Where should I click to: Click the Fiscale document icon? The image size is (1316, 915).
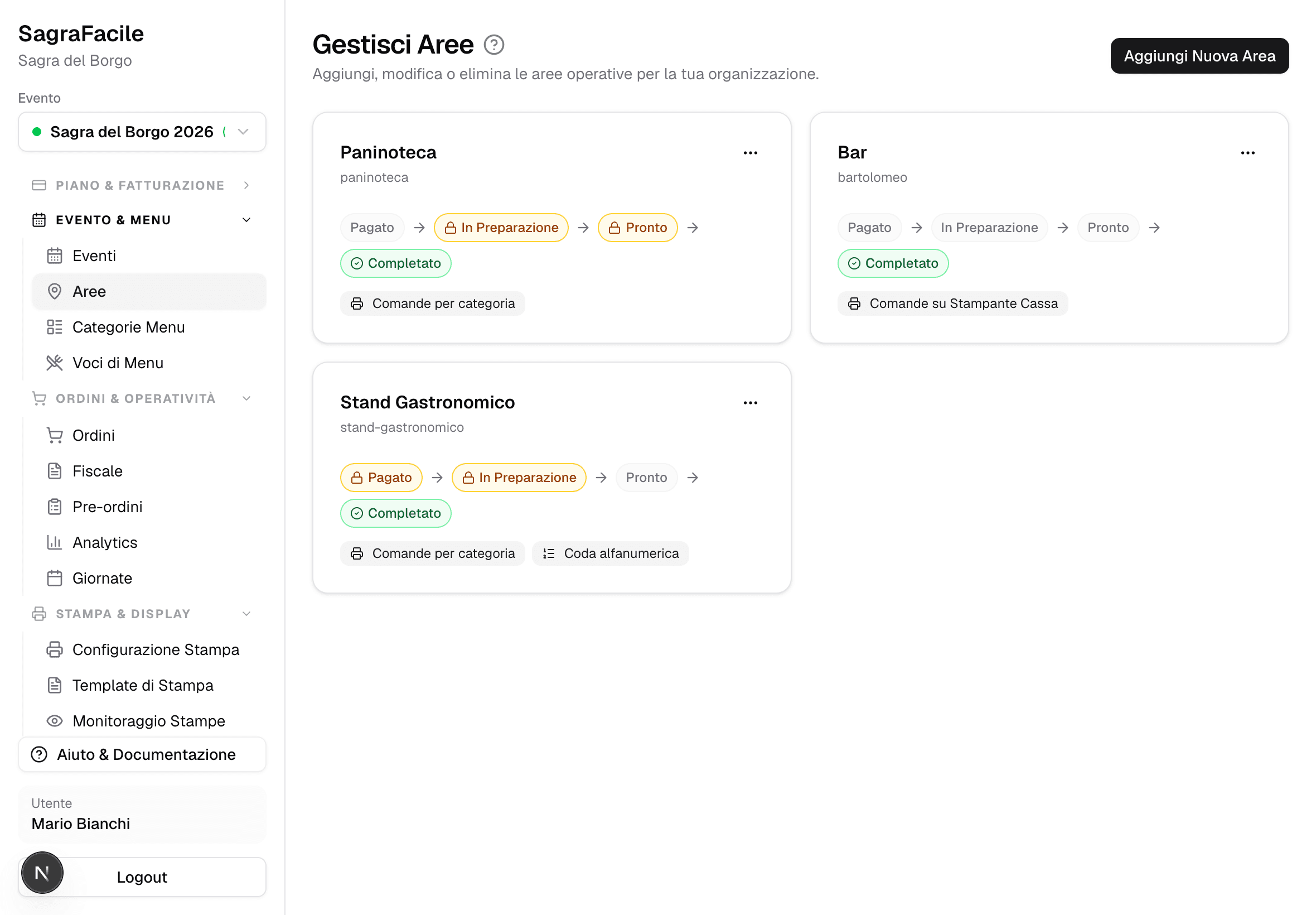(x=55, y=471)
